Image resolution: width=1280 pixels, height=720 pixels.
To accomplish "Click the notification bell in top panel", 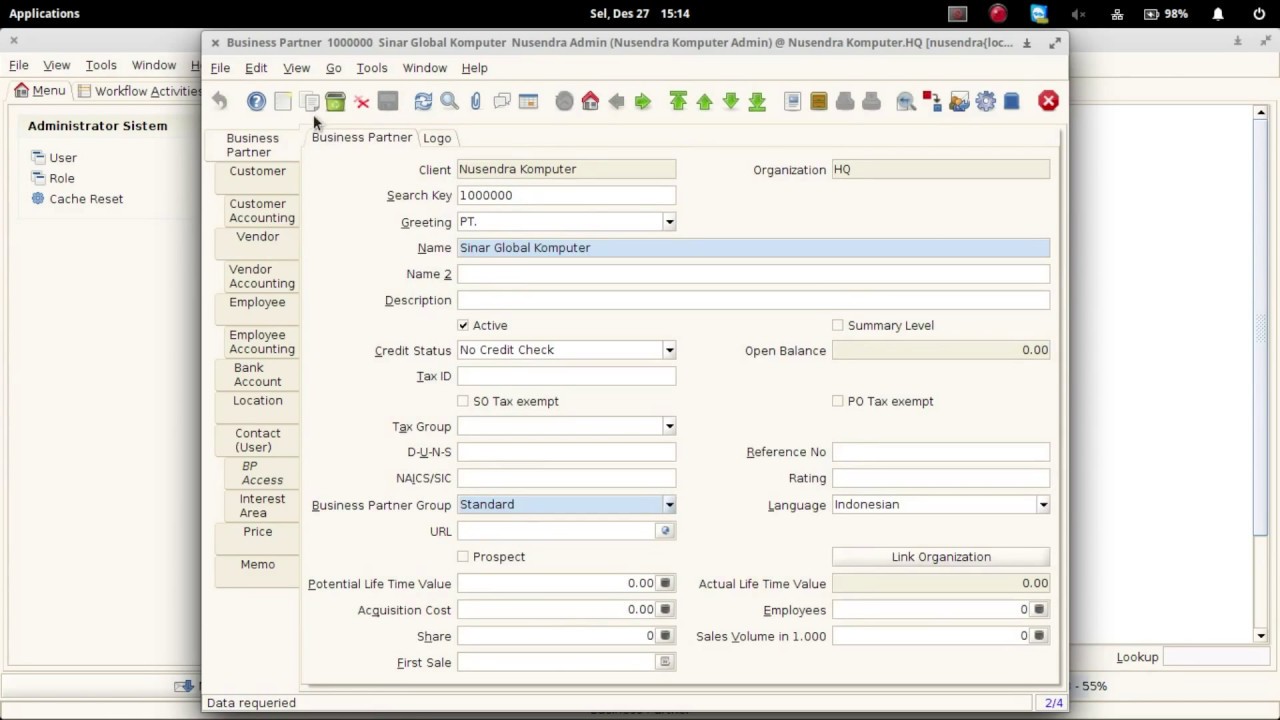I will coord(1218,14).
